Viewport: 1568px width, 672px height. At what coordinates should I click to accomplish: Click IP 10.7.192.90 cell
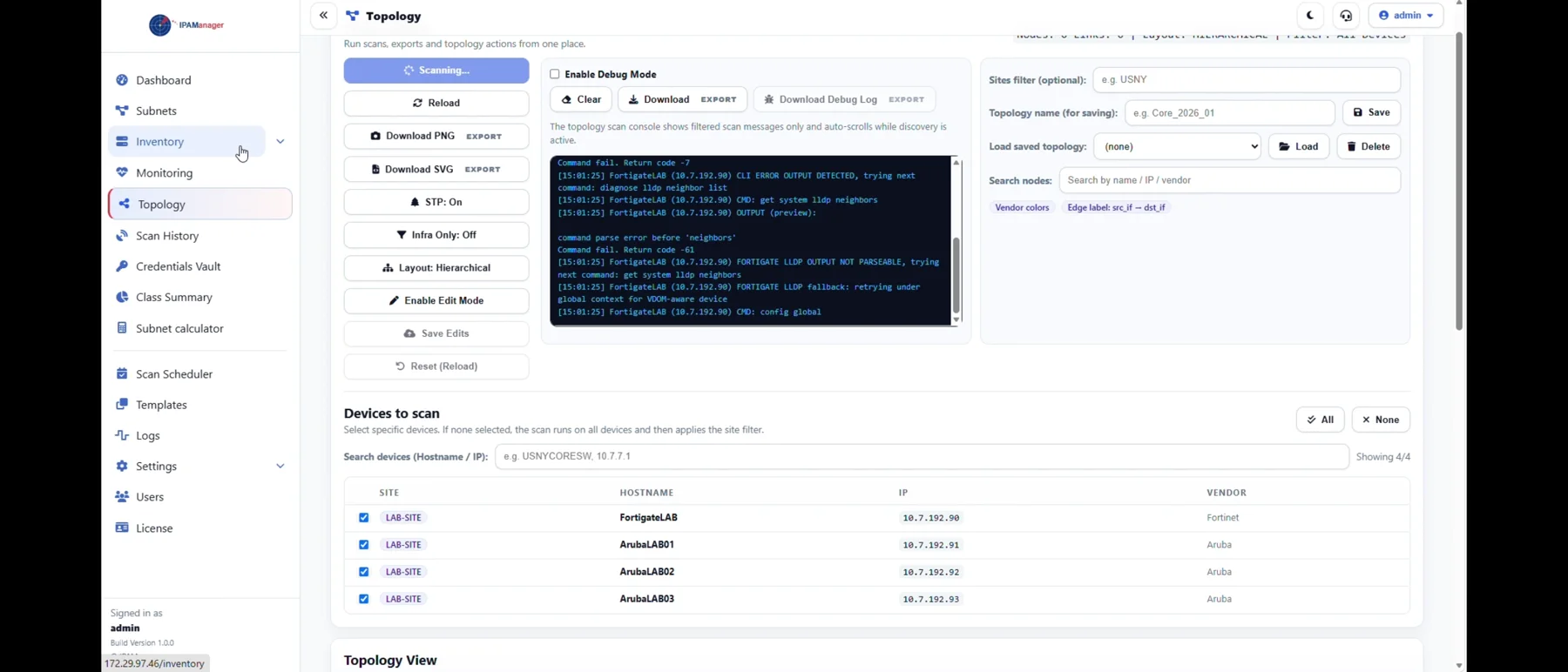point(931,518)
